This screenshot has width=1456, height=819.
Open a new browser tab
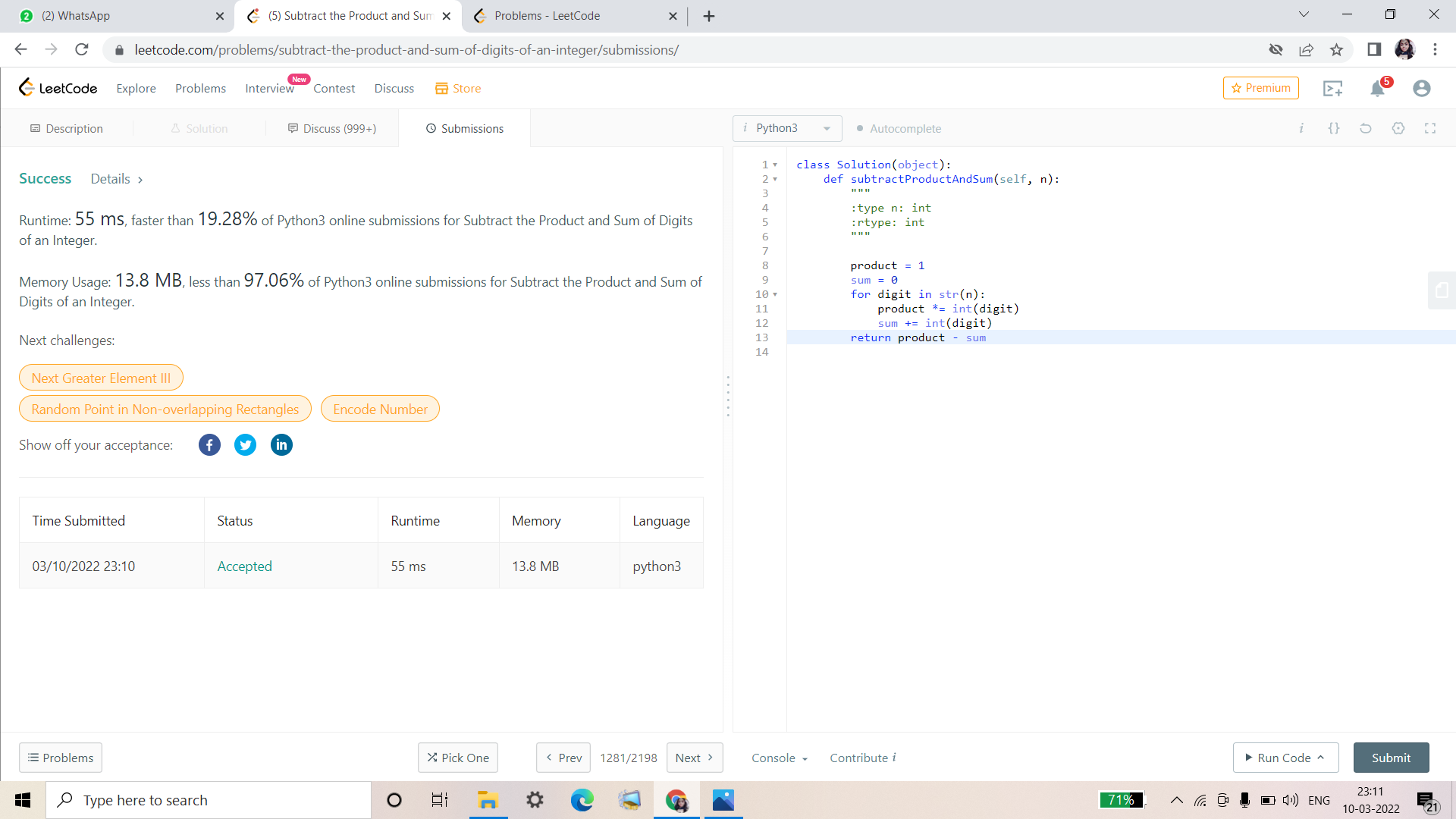(709, 16)
